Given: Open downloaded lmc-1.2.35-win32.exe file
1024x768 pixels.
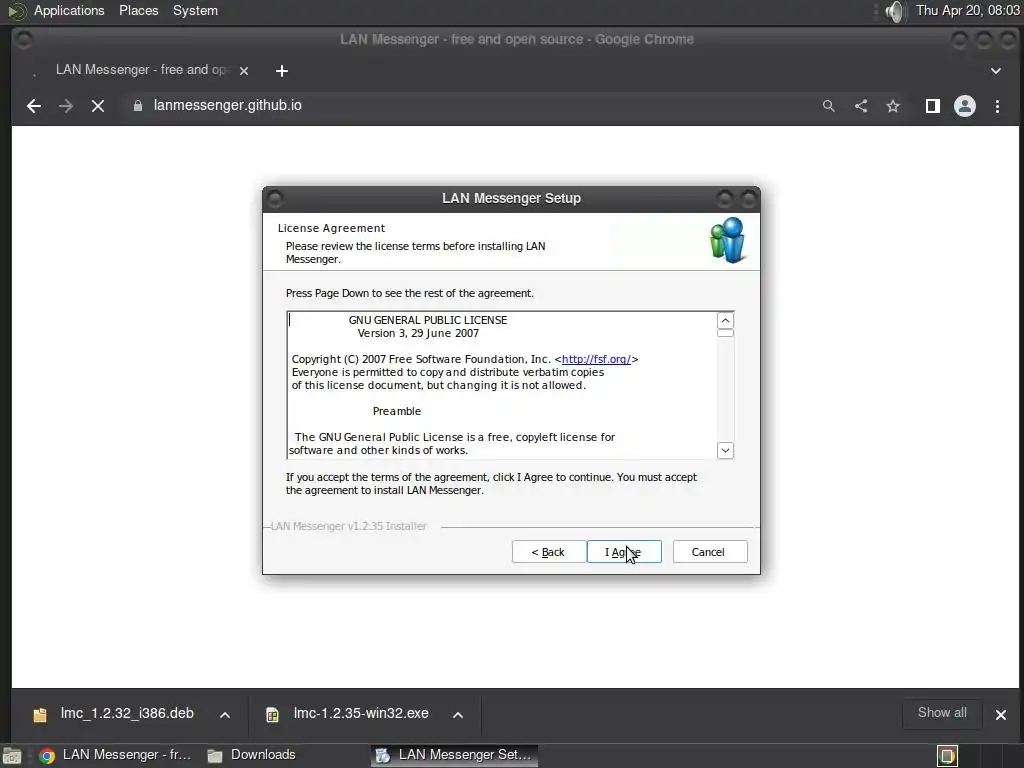Looking at the screenshot, I should coord(360,713).
